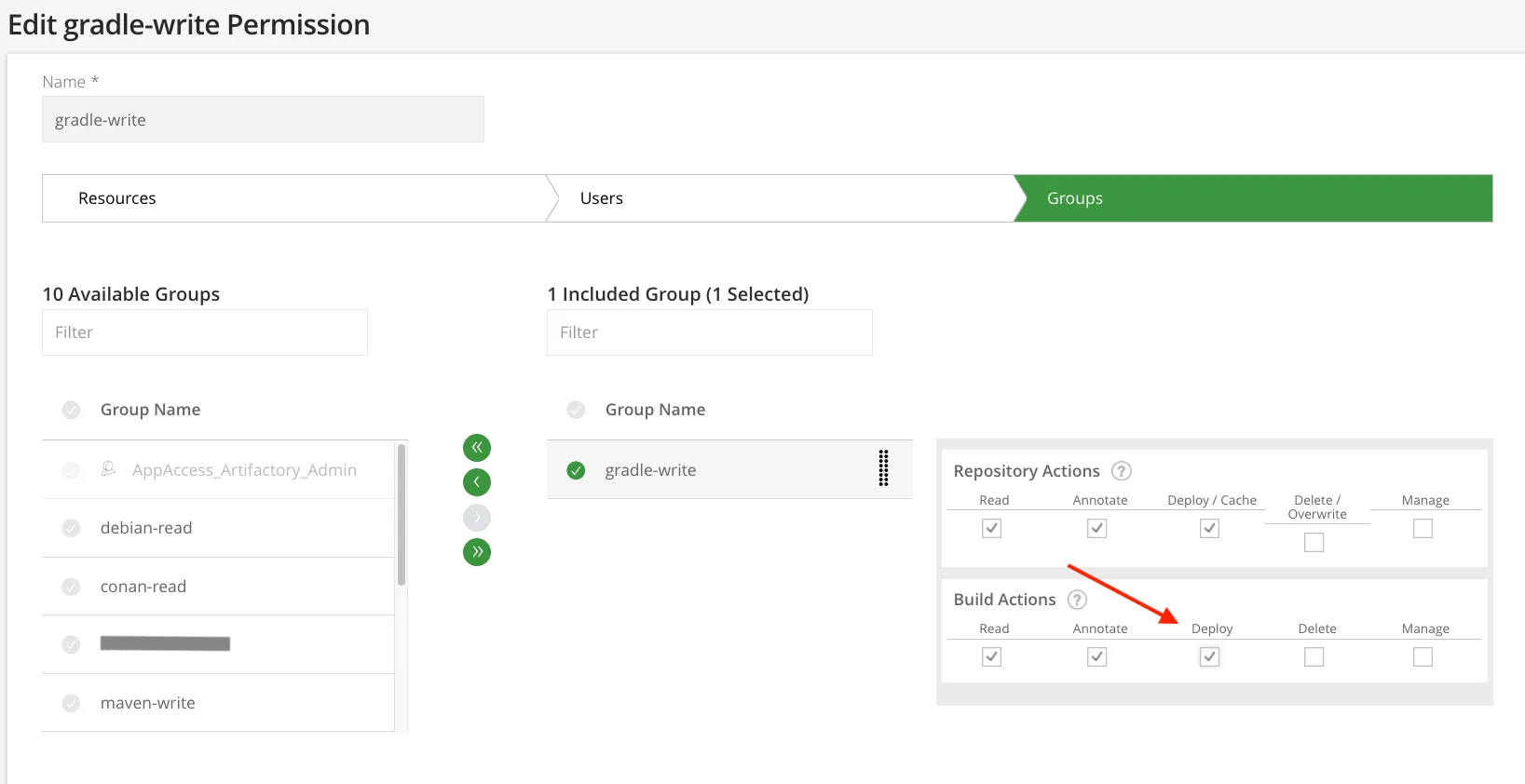The image size is (1525, 784).
Task: Click the gradle-write row drag handle
Action: (883, 468)
